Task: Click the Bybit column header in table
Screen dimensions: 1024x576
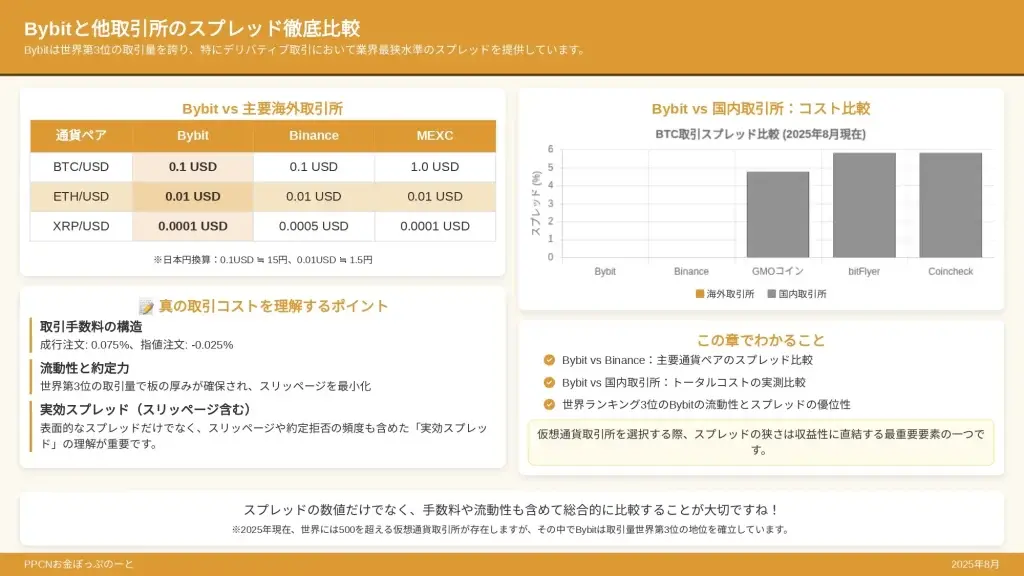Action: point(193,136)
